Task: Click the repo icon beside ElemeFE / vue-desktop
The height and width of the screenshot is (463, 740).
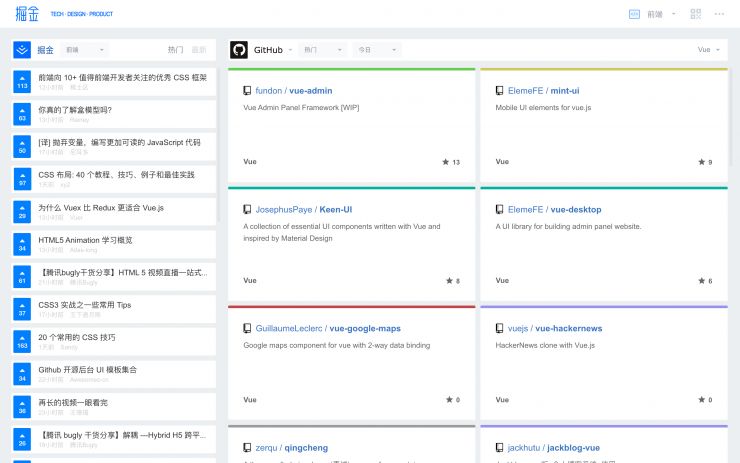Action: coord(499,210)
